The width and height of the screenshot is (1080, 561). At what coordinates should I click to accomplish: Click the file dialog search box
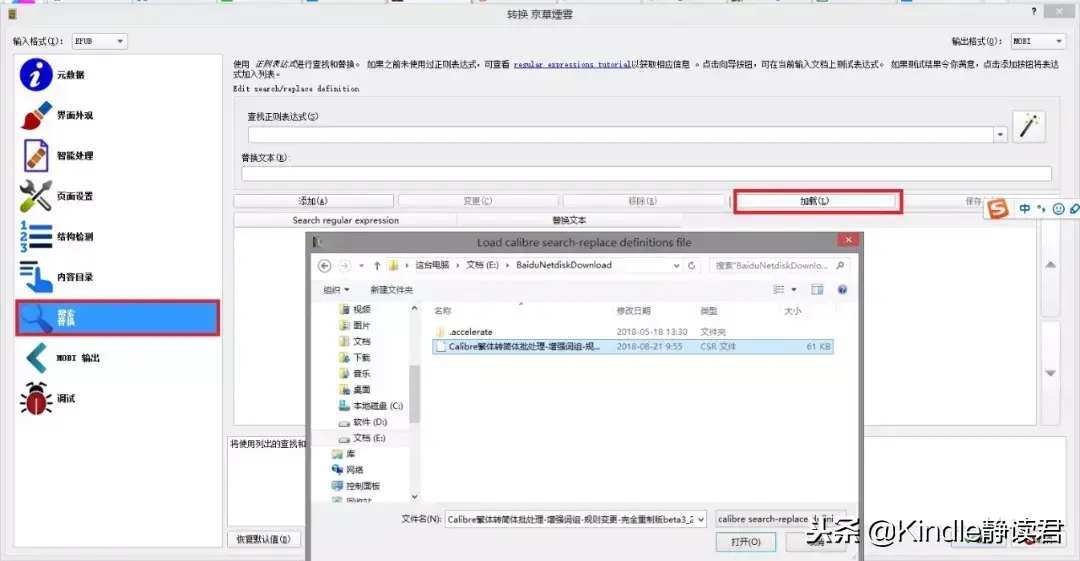(779, 265)
